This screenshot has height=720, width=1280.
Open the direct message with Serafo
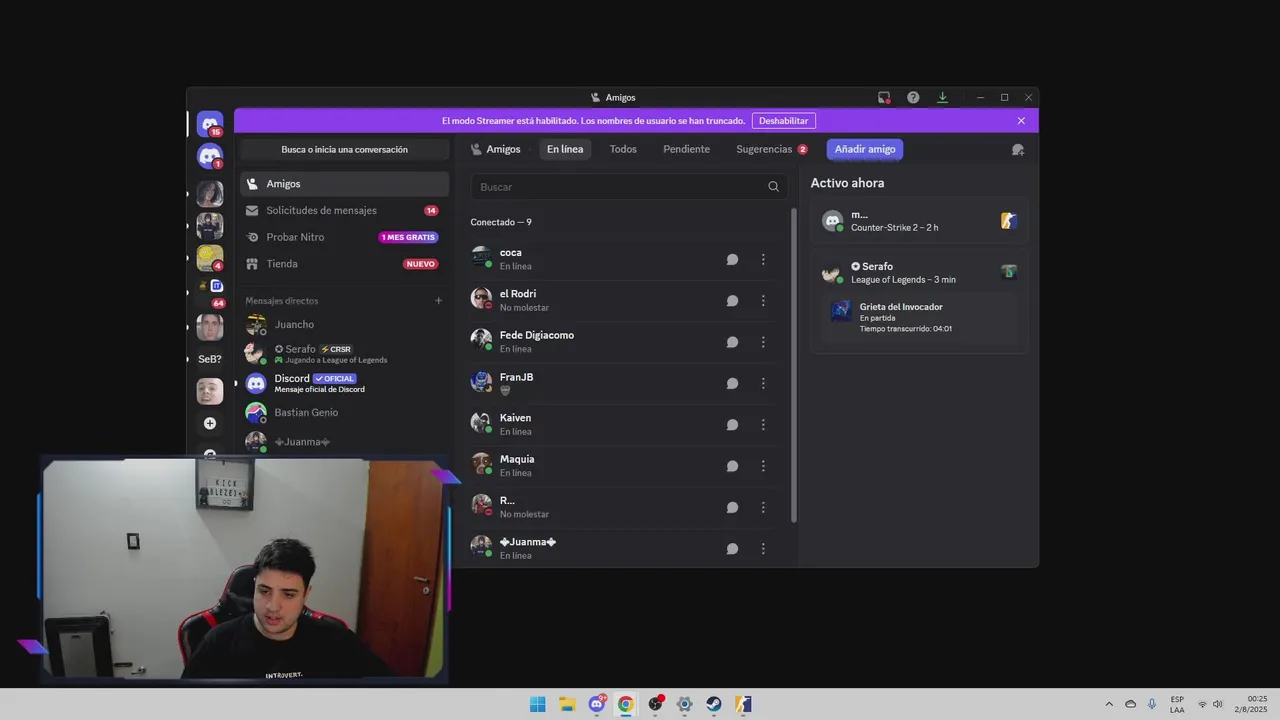tap(344, 353)
